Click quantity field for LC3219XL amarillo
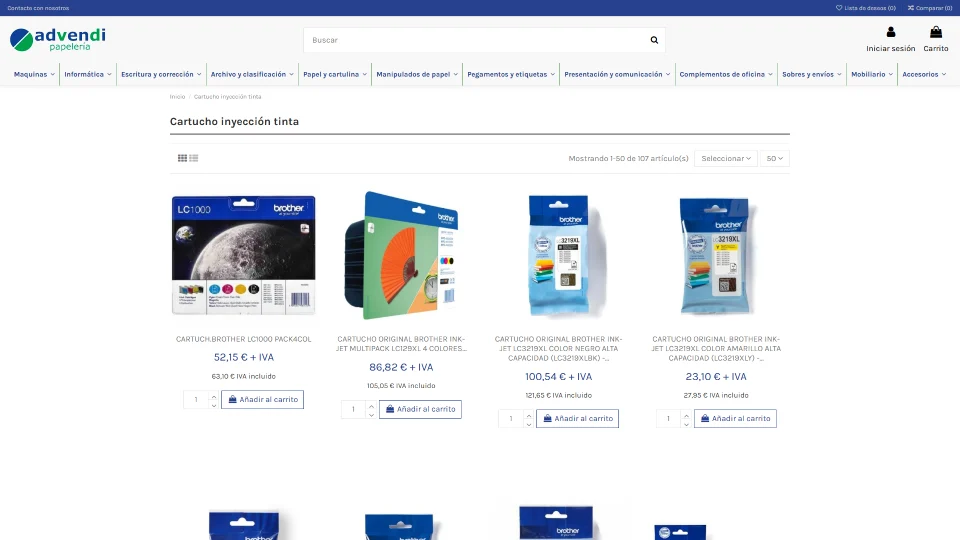Viewport: 960px width, 540px height. pos(668,418)
